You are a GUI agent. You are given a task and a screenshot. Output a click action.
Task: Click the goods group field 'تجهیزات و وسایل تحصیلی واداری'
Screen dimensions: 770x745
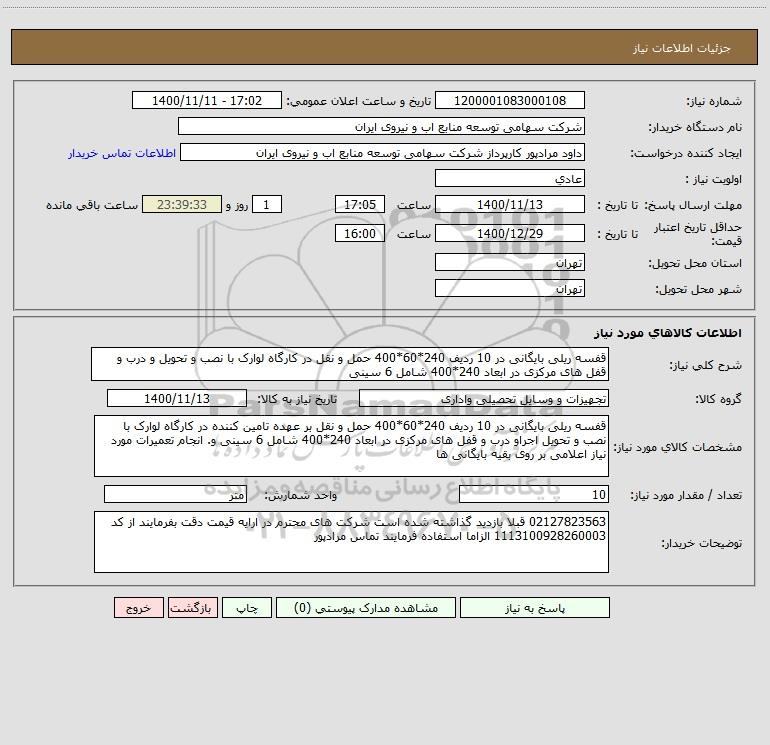click(x=484, y=398)
